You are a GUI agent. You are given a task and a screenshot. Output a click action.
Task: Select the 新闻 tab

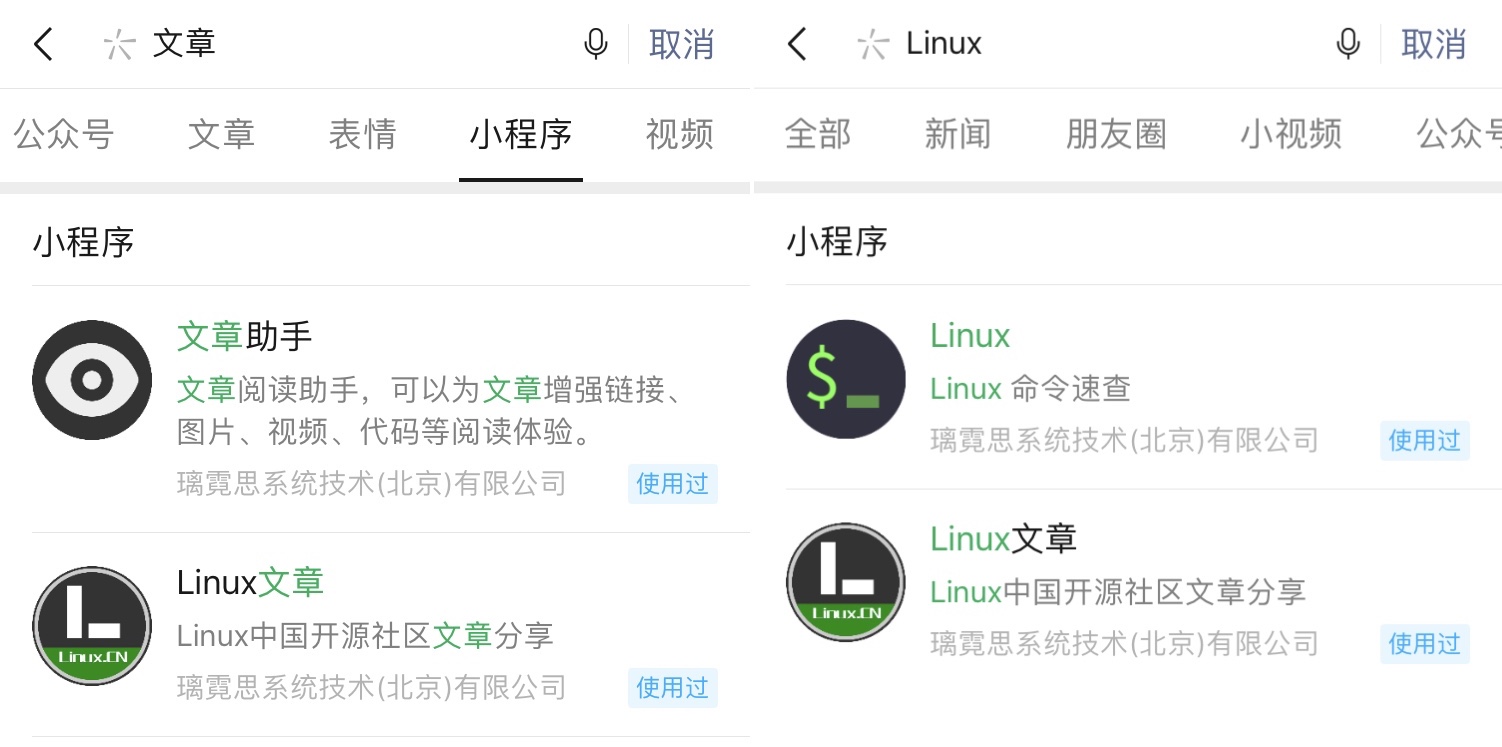(x=957, y=134)
